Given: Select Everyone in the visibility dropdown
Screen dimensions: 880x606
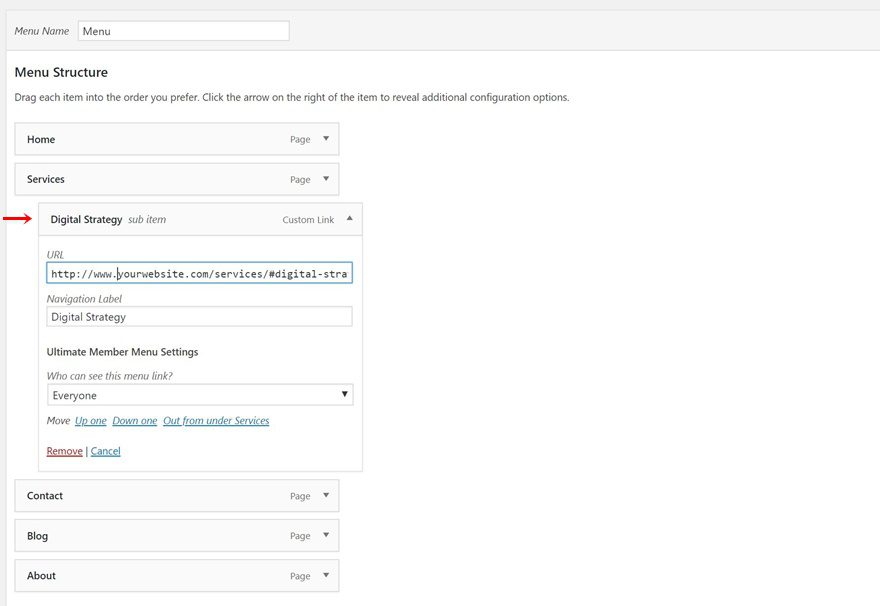Looking at the screenshot, I should (150, 394).
